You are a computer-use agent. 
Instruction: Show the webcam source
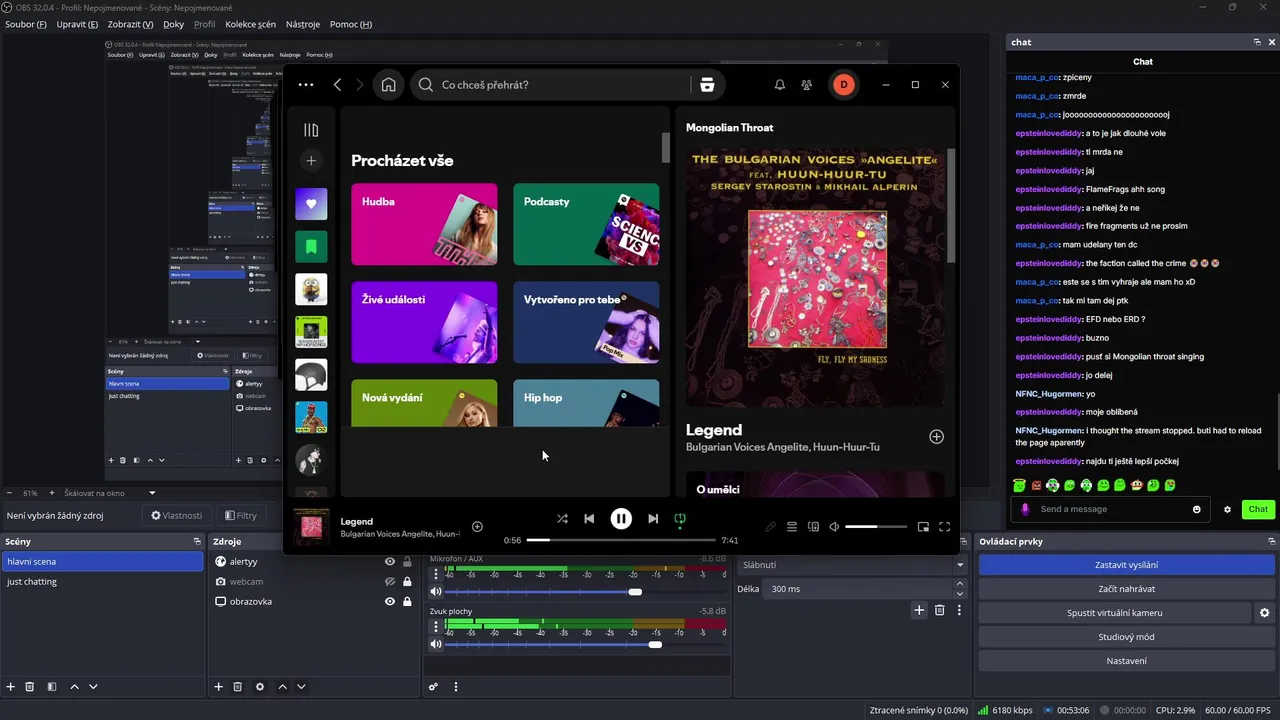(390, 582)
